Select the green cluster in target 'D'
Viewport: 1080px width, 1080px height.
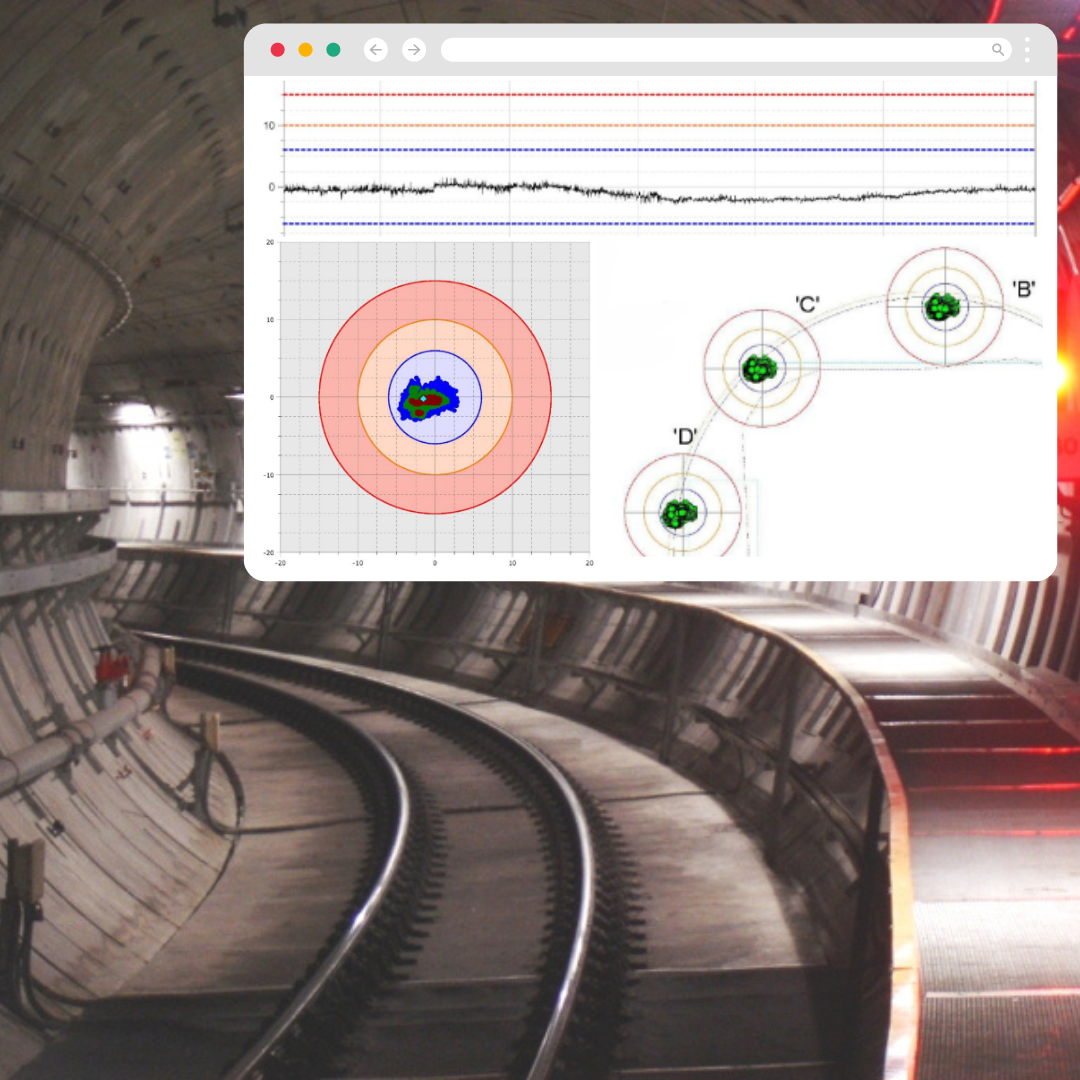[680, 512]
